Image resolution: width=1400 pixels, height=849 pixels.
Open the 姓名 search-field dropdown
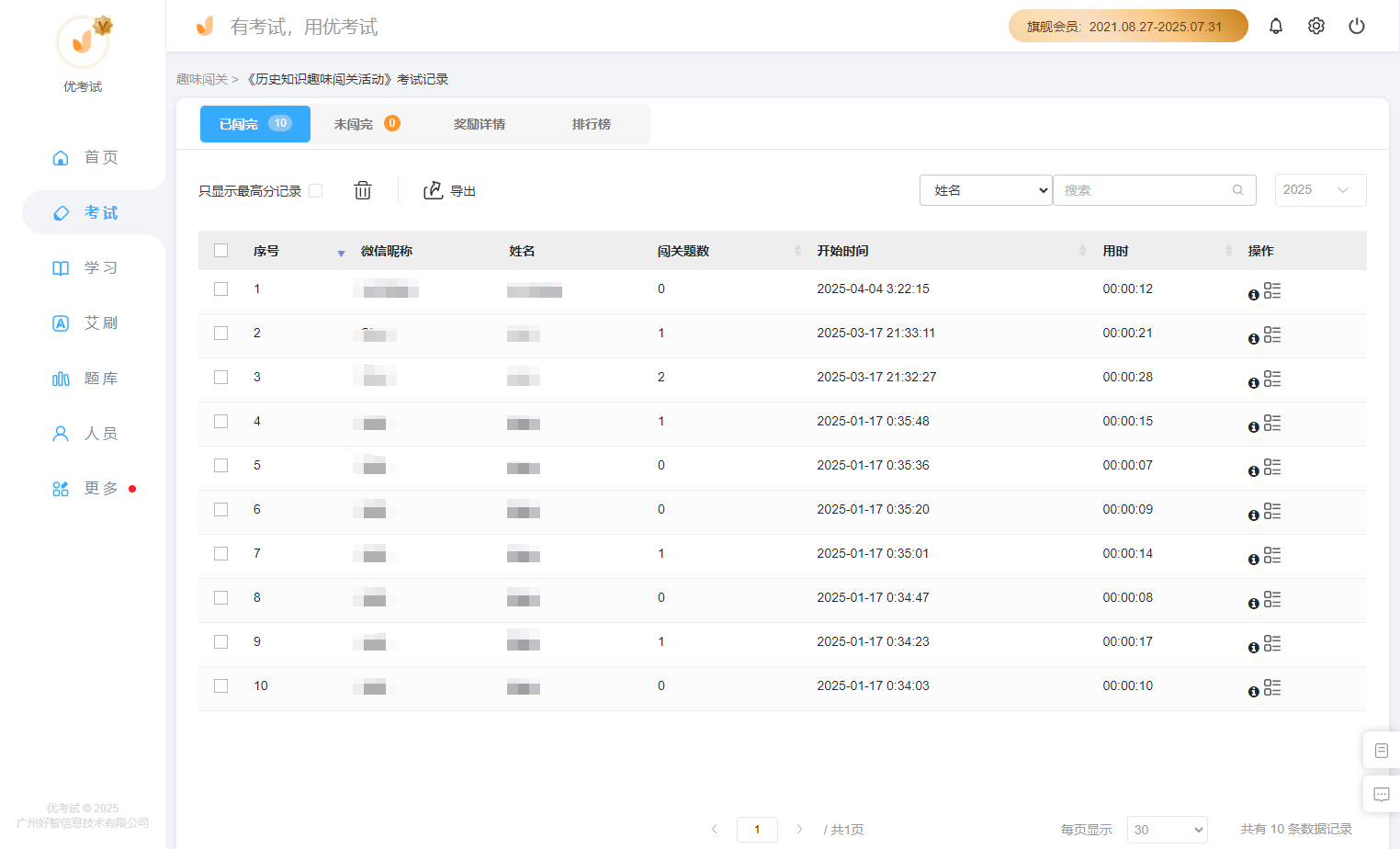click(x=986, y=190)
